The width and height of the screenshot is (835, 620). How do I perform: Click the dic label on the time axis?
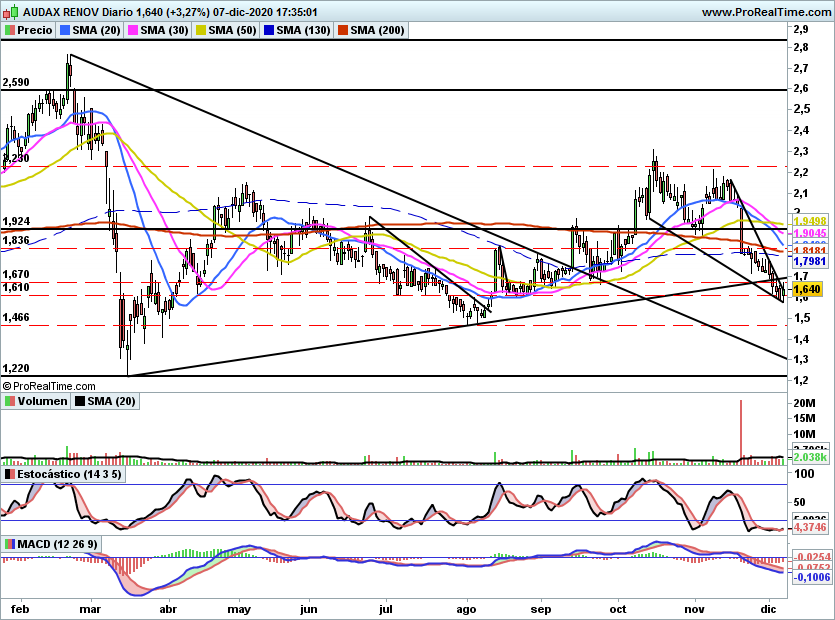pyautogui.click(x=768, y=609)
